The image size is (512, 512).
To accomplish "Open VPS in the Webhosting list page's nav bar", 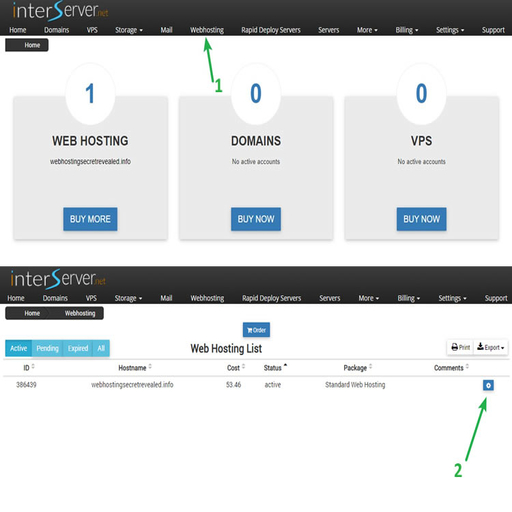I will (91, 298).
